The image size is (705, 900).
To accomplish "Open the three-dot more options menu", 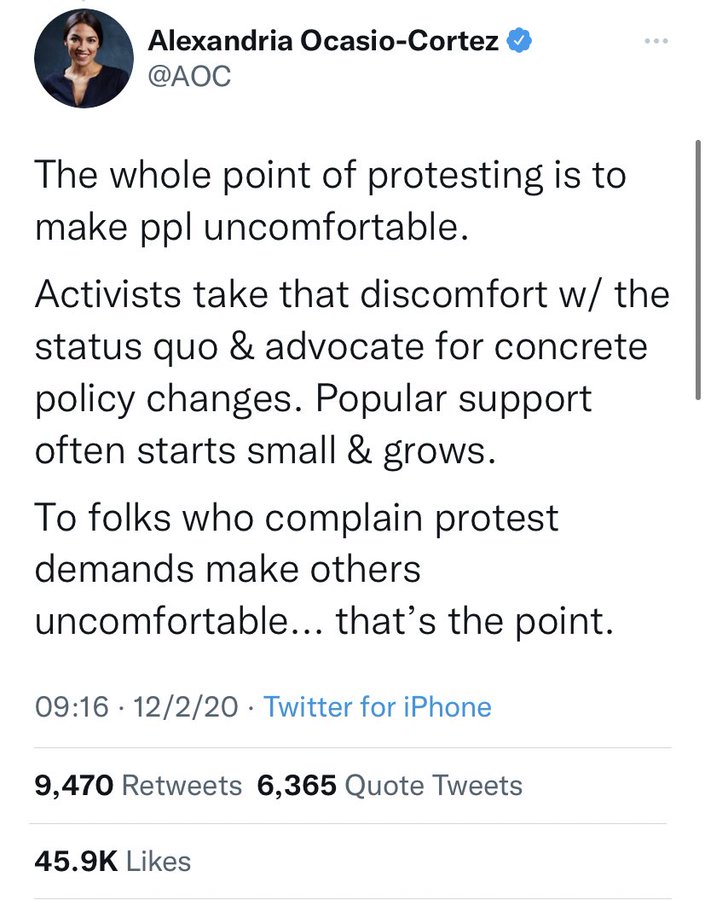I will click(656, 41).
